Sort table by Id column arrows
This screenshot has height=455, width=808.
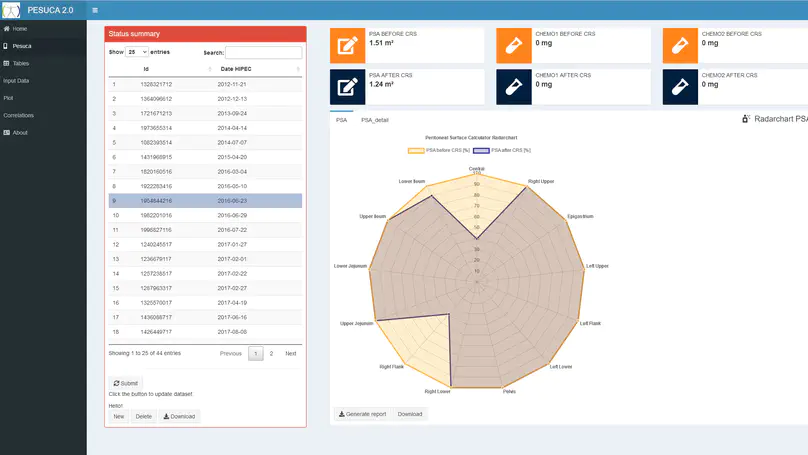click(210, 69)
